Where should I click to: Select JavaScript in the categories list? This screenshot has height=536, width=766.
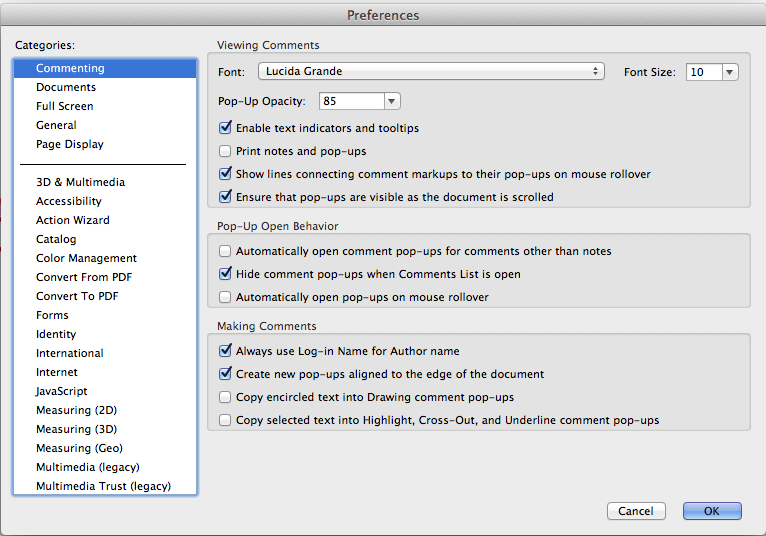[x=62, y=391]
